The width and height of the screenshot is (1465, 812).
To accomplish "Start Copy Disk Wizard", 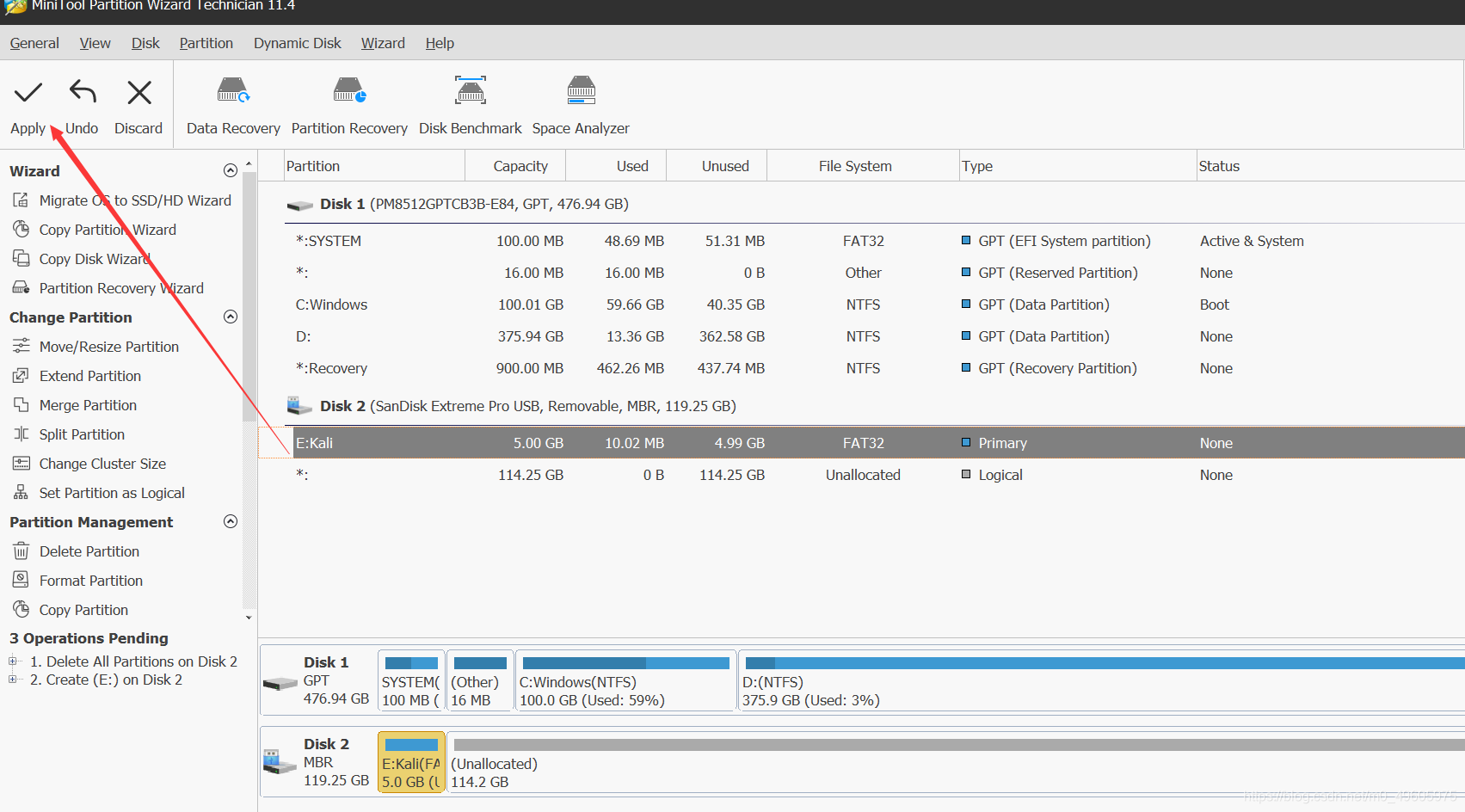I will (x=95, y=259).
